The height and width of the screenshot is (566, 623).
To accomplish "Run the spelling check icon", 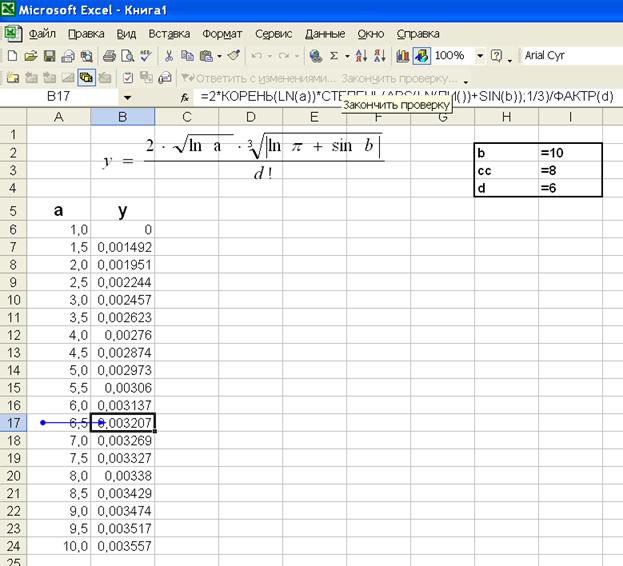I will coord(145,56).
